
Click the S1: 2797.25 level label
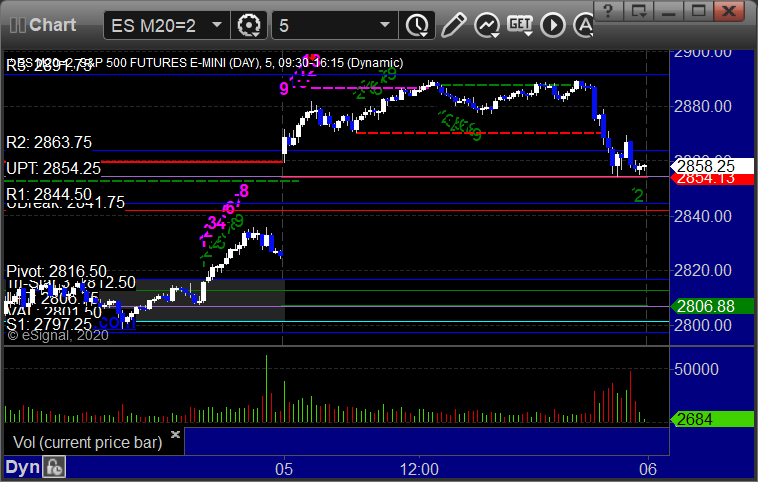[49, 324]
